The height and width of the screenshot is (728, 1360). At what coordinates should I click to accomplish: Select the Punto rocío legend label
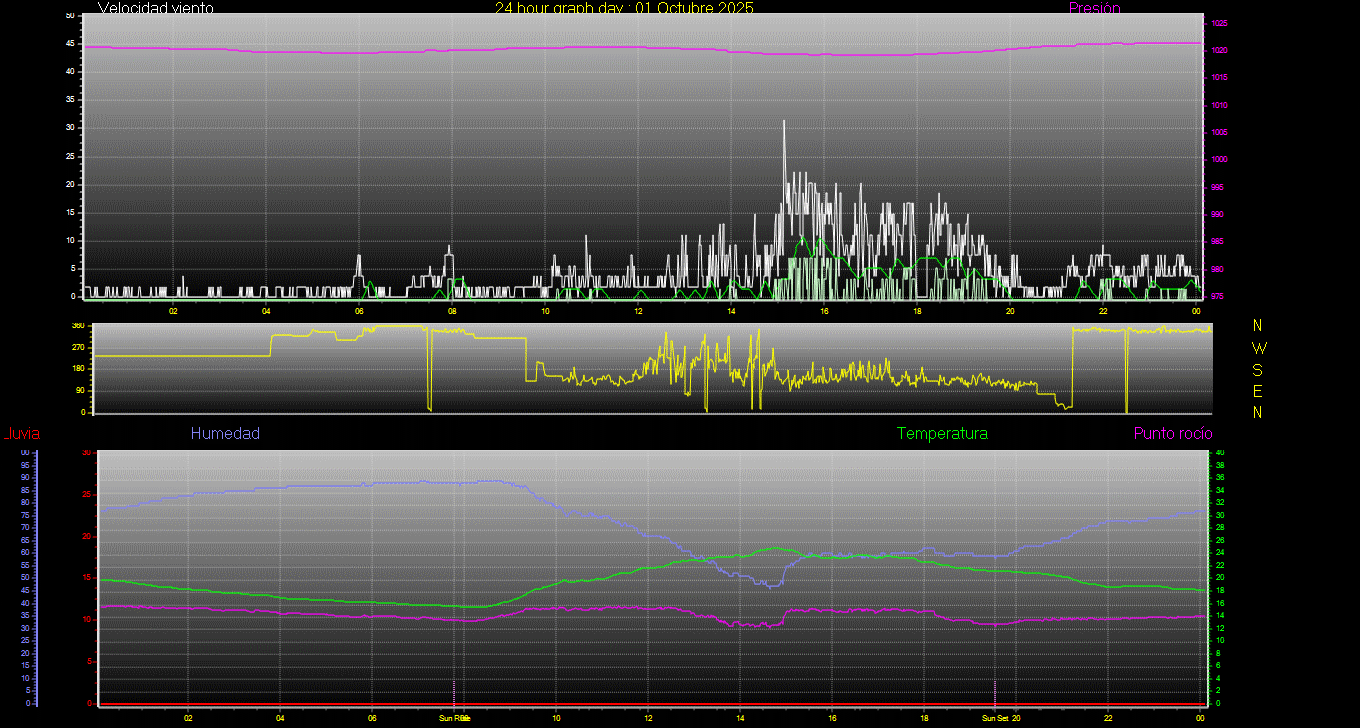(1173, 434)
